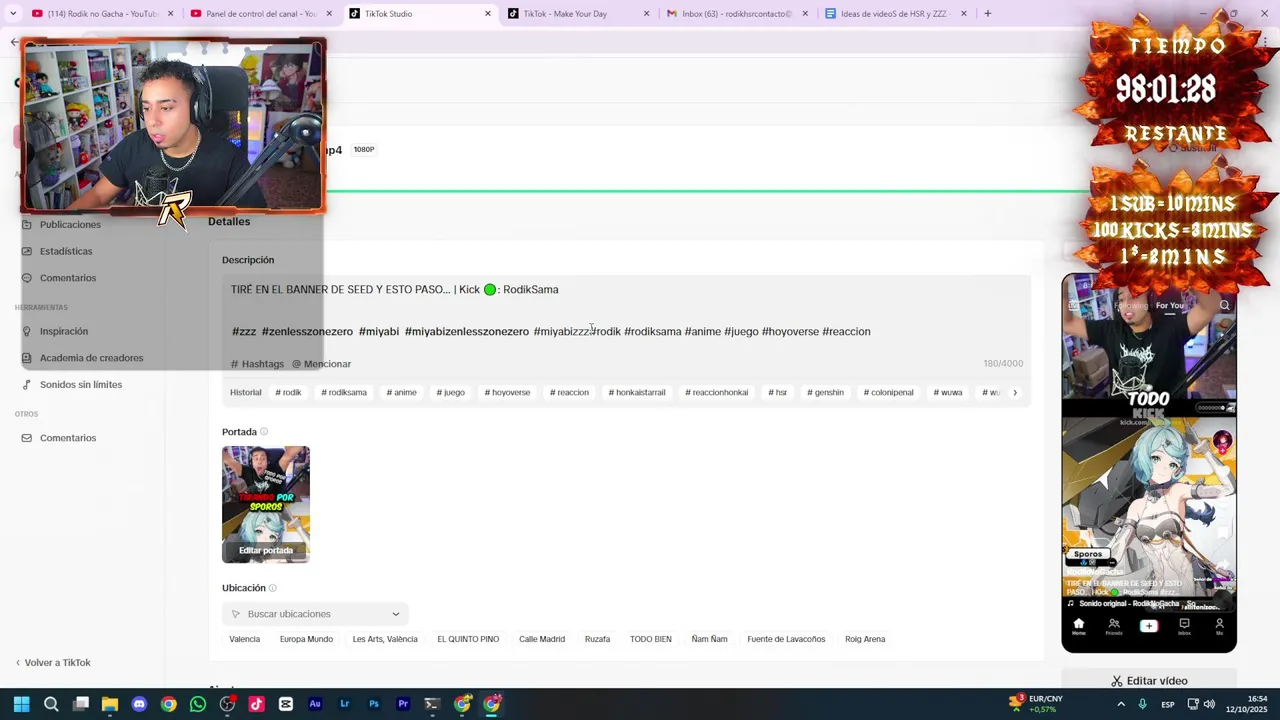The width and height of the screenshot is (1280, 720).
Task: Open the TikTok - Make Your Day tab
Action: coord(578,14)
